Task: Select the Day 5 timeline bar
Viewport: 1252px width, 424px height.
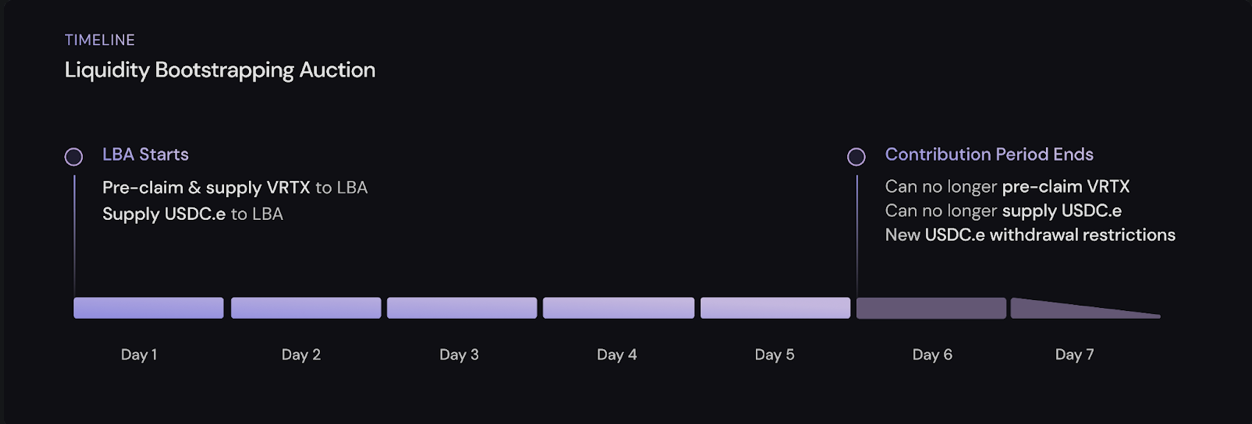Action: click(775, 308)
